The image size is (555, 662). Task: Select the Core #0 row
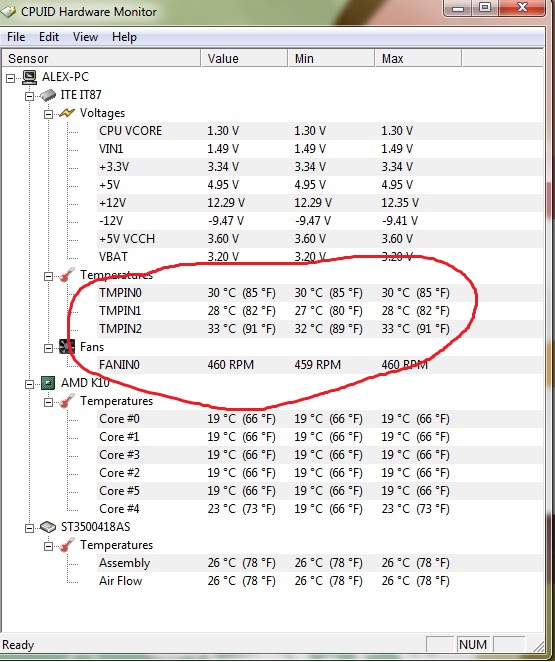[320, 419]
